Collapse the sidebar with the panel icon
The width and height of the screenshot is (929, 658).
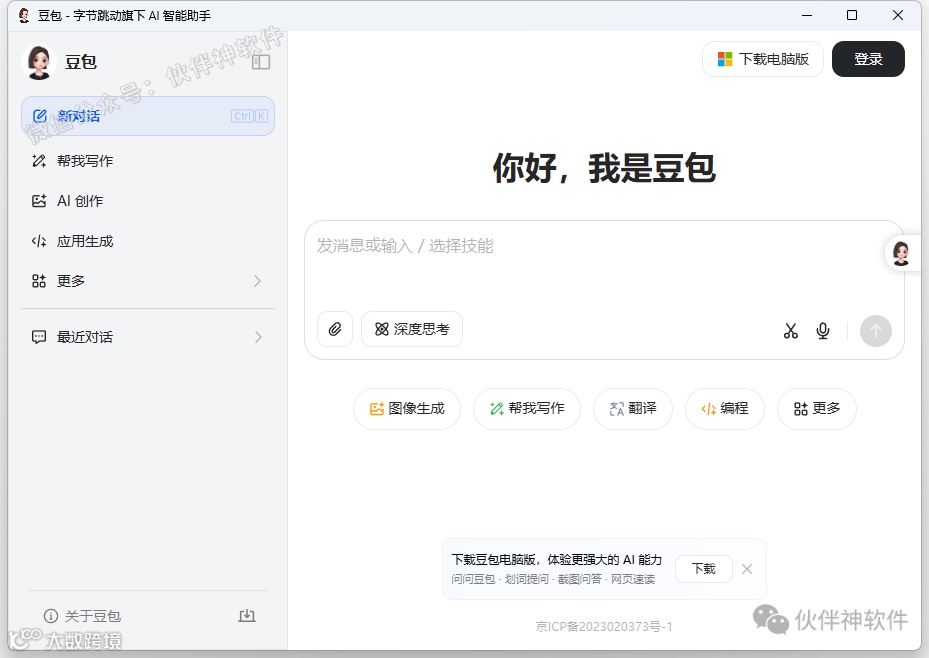pyautogui.click(x=261, y=62)
